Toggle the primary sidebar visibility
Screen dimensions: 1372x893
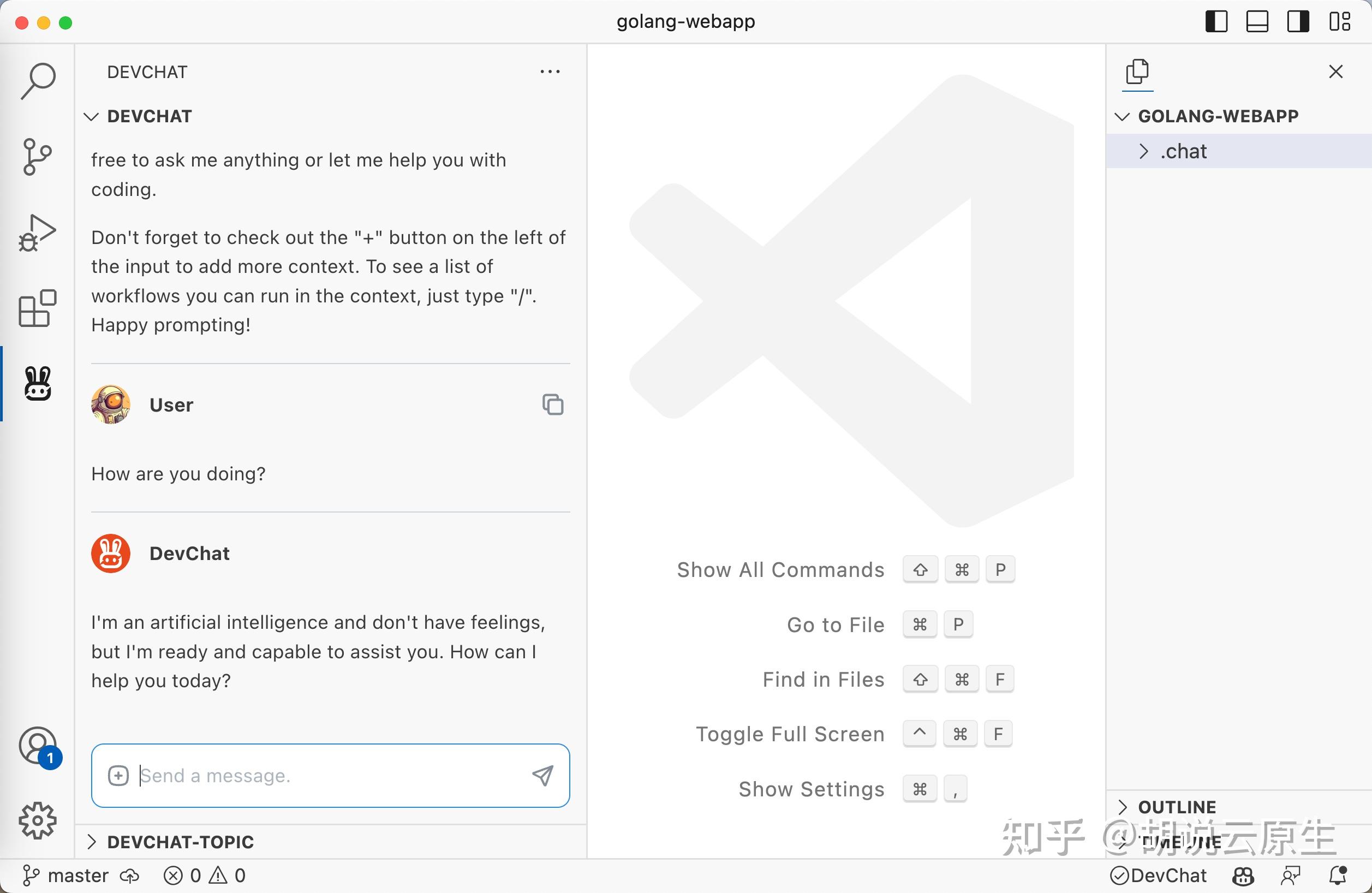(x=1216, y=22)
